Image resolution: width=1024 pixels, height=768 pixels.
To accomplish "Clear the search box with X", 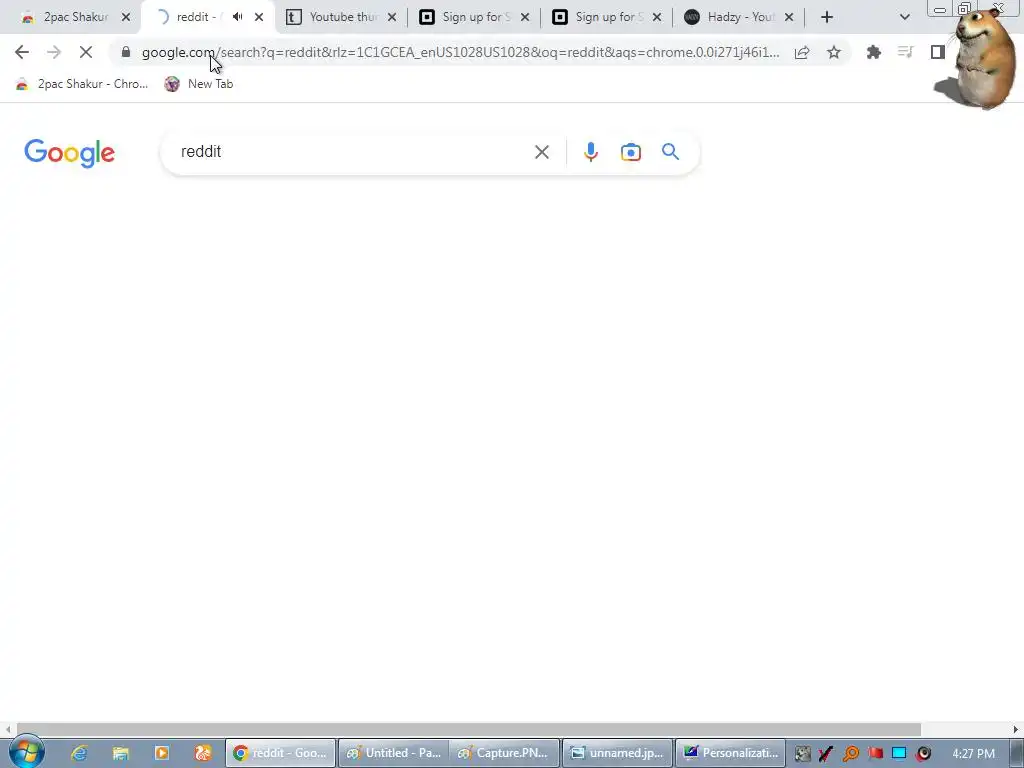I will pyautogui.click(x=541, y=152).
